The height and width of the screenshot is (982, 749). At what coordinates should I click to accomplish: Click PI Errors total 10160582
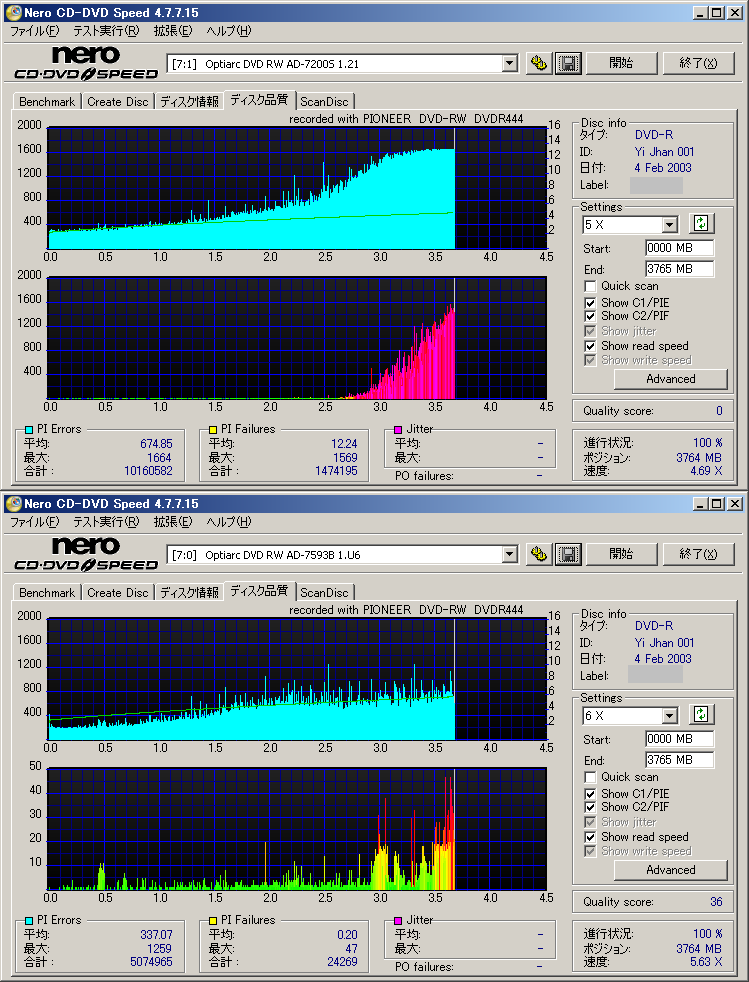(x=148, y=471)
